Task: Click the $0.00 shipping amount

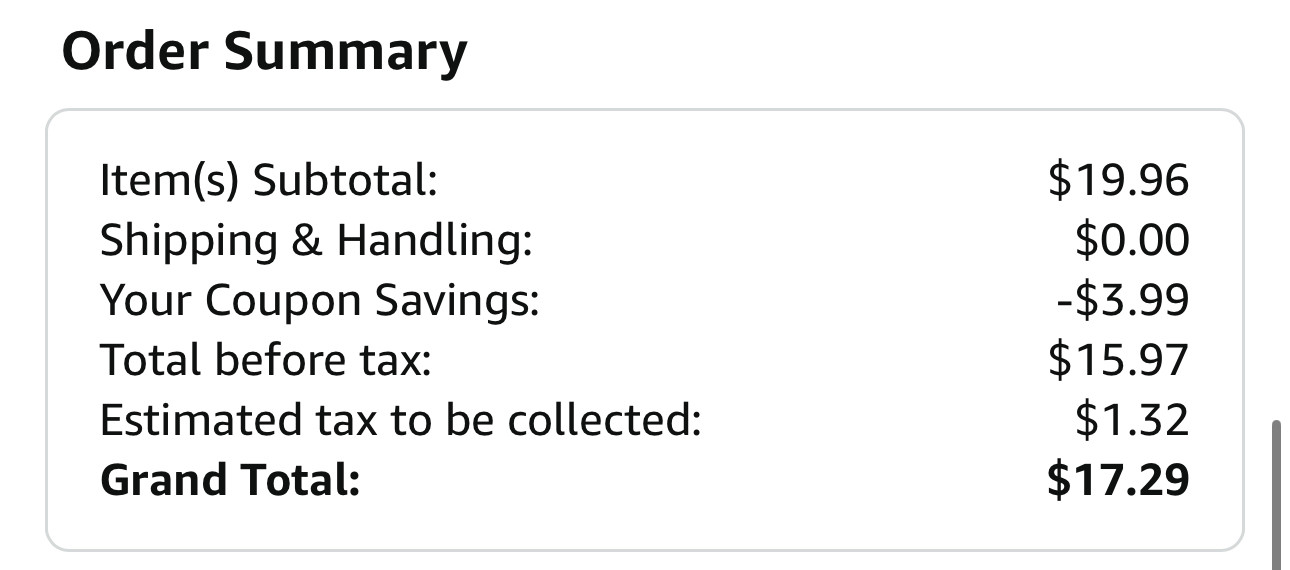Action: [1133, 240]
